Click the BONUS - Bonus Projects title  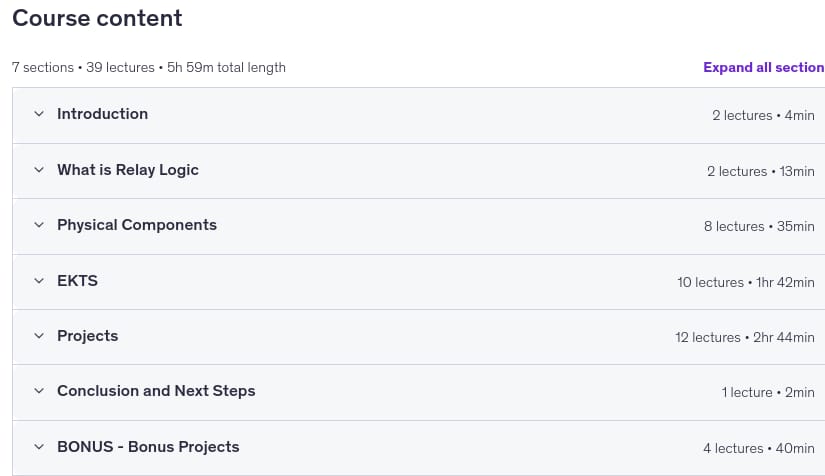pyautogui.click(x=148, y=447)
